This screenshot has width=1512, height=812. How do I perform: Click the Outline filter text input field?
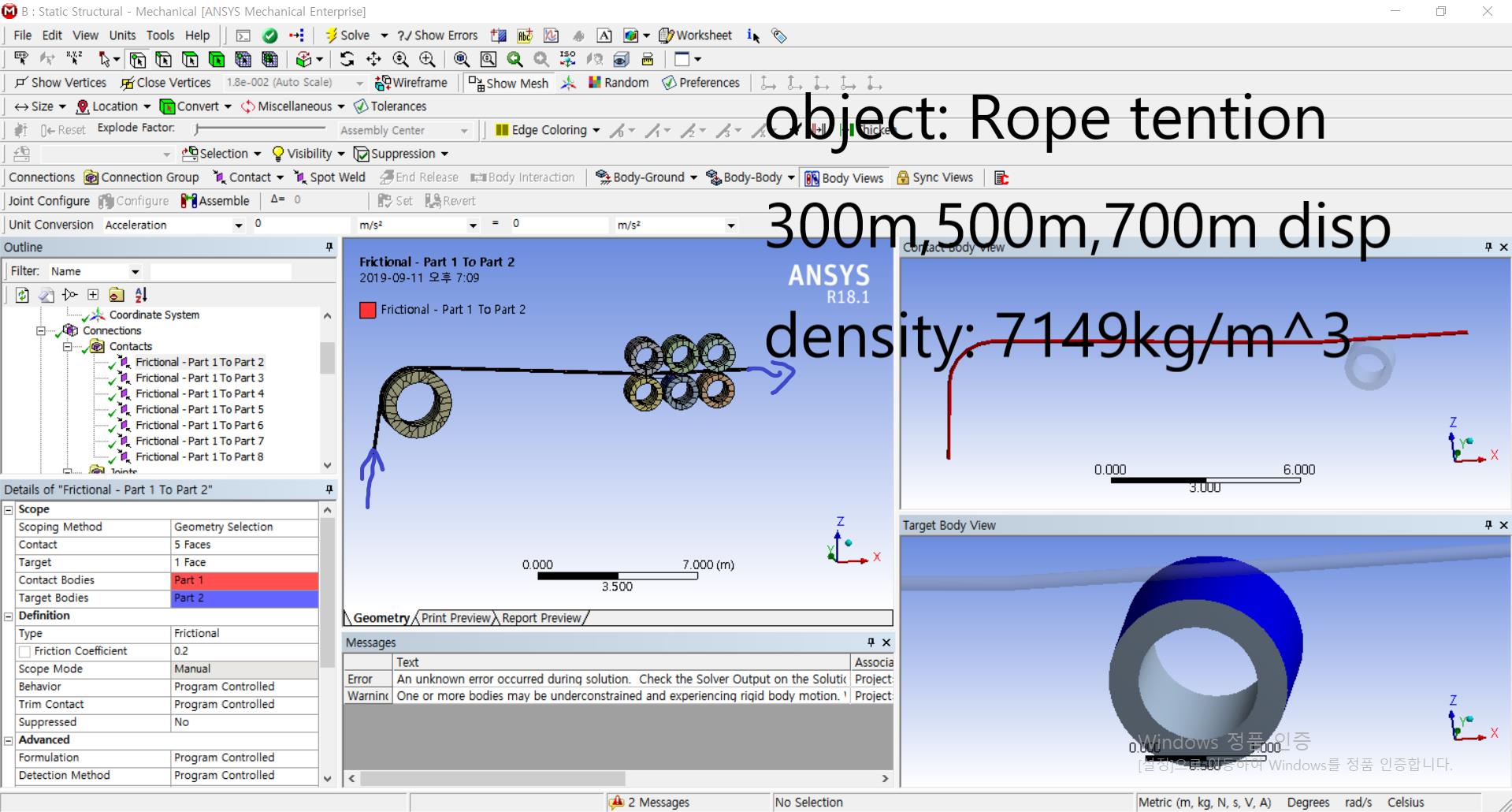[221, 272]
